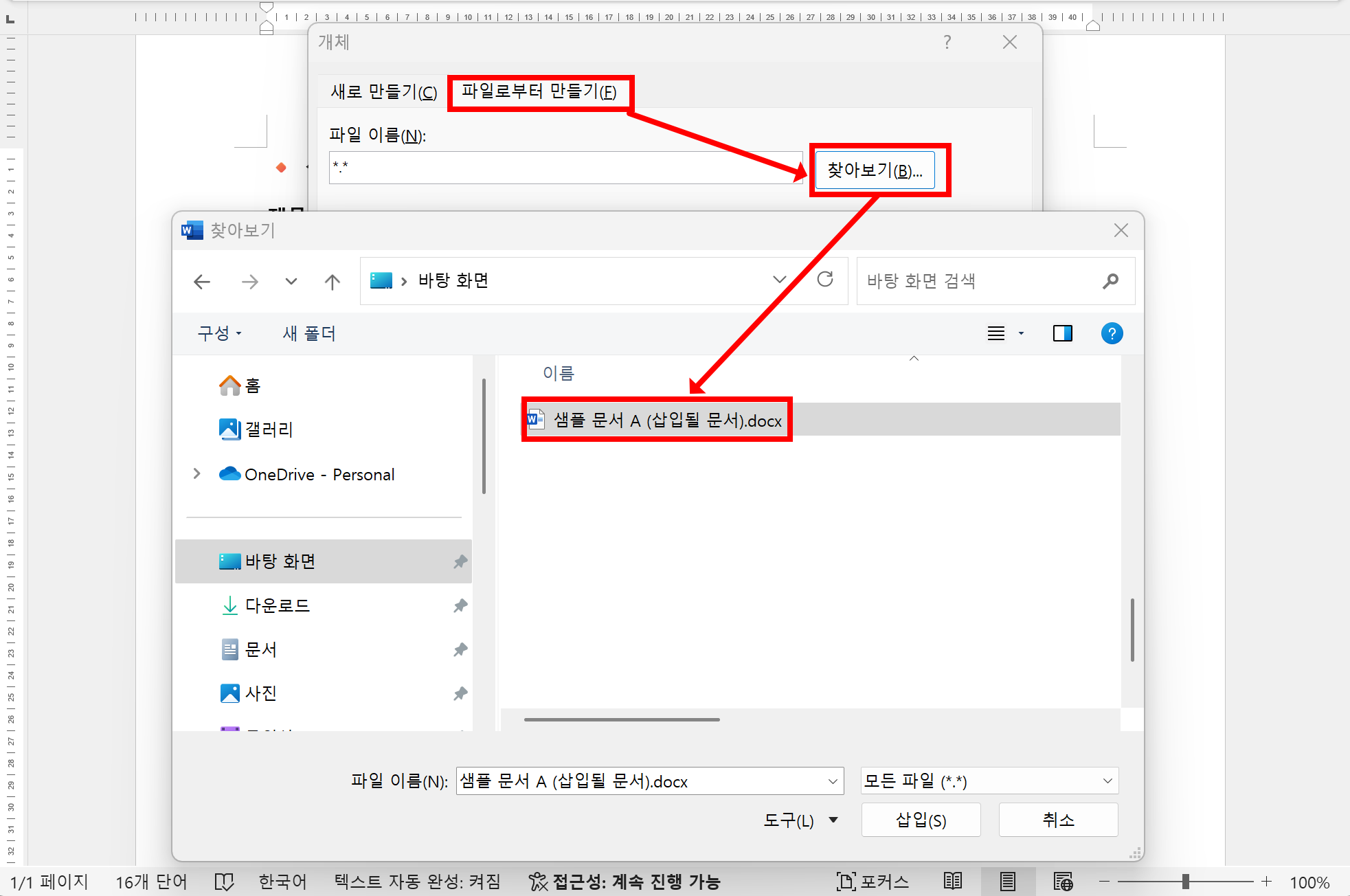Click the tab selector at ruler corner
The width and height of the screenshot is (1350, 896).
click(x=10, y=19)
